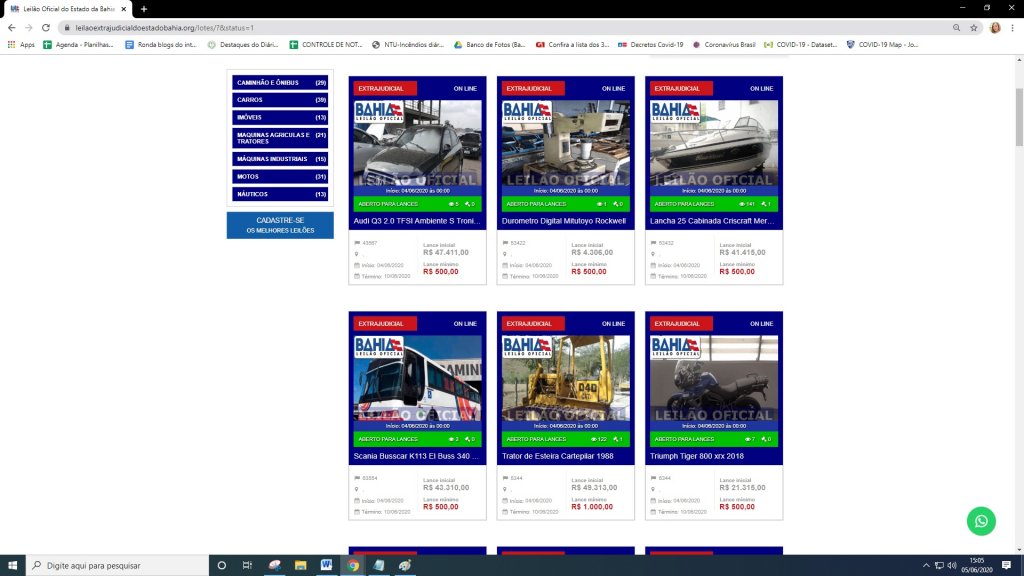Viewport: 1024px width, 576px height.
Task: Switch to Chrome in the taskbar
Action: pos(353,566)
